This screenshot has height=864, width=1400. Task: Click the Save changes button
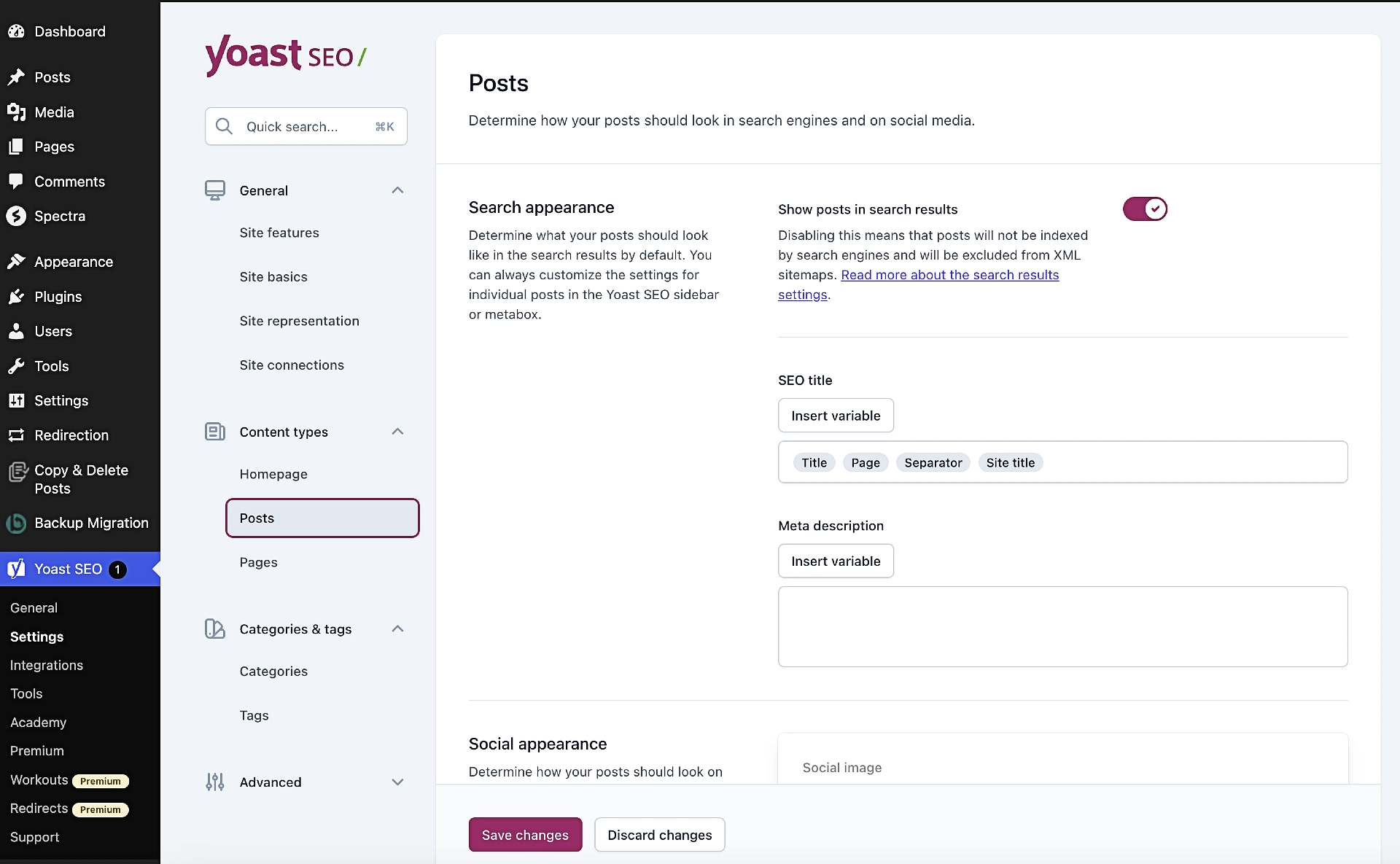525,835
